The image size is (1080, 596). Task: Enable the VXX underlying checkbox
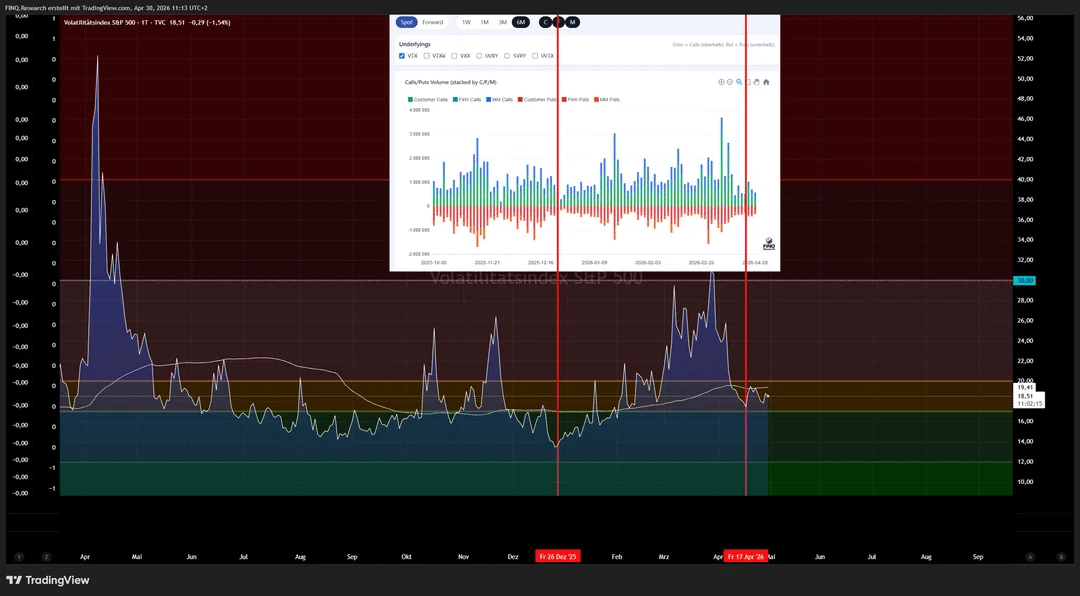454,56
